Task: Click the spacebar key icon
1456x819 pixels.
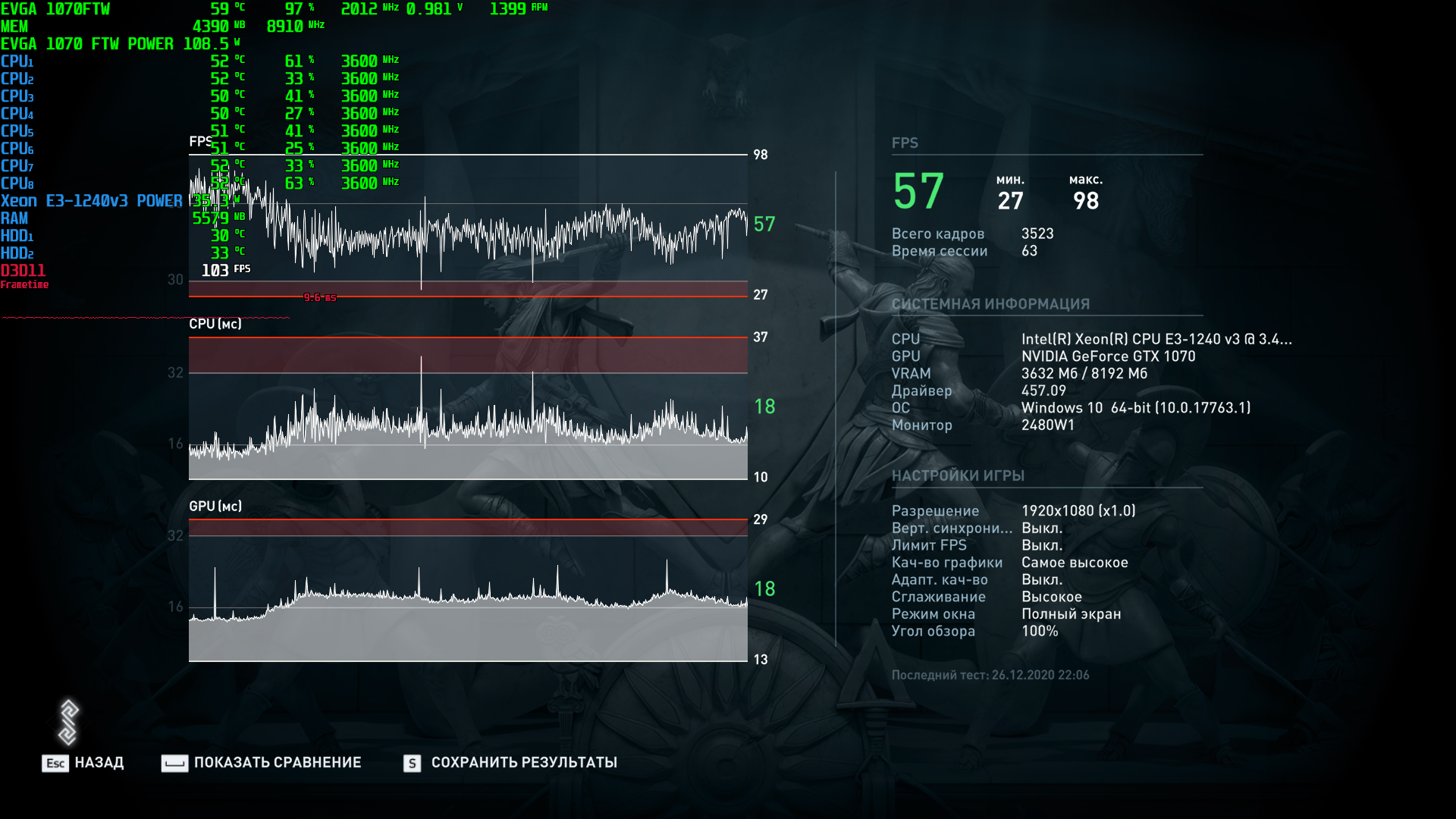Action: coord(174,763)
